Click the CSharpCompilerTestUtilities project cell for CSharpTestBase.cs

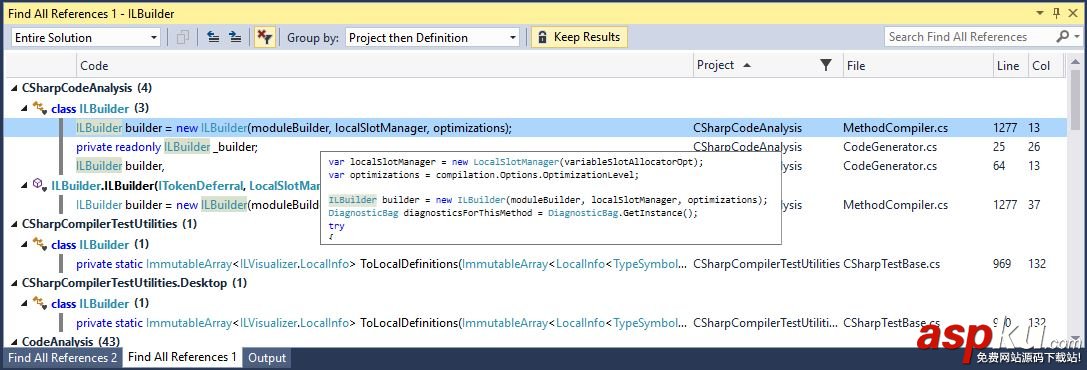tap(766, 264)
